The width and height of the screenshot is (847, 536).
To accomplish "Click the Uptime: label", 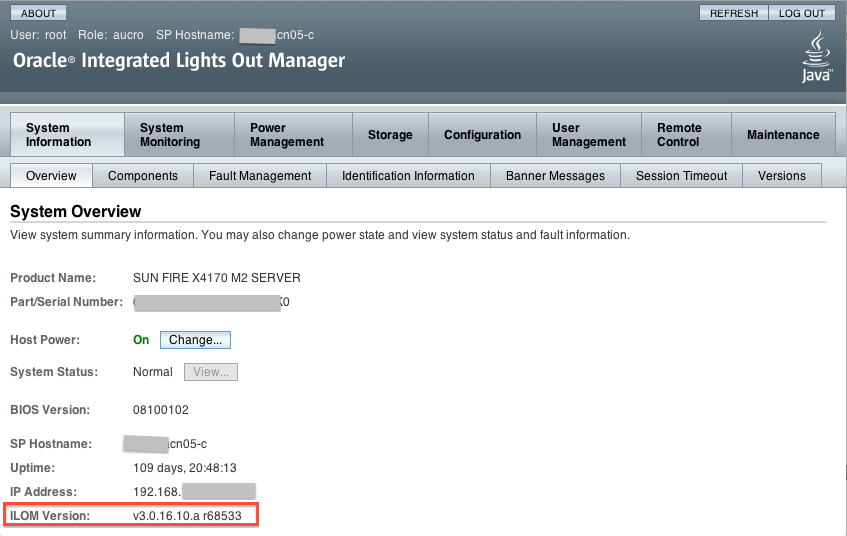I will click(32, 468).
